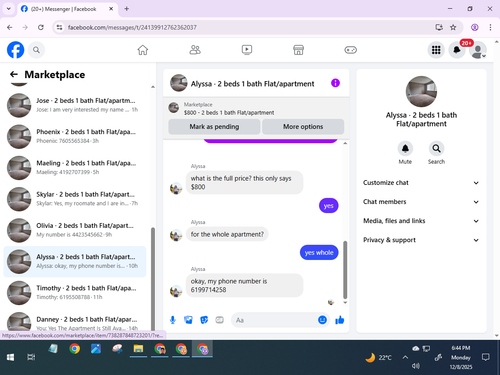
Task: Open the Marketplace storefront icon
Action: pos(298,50)
